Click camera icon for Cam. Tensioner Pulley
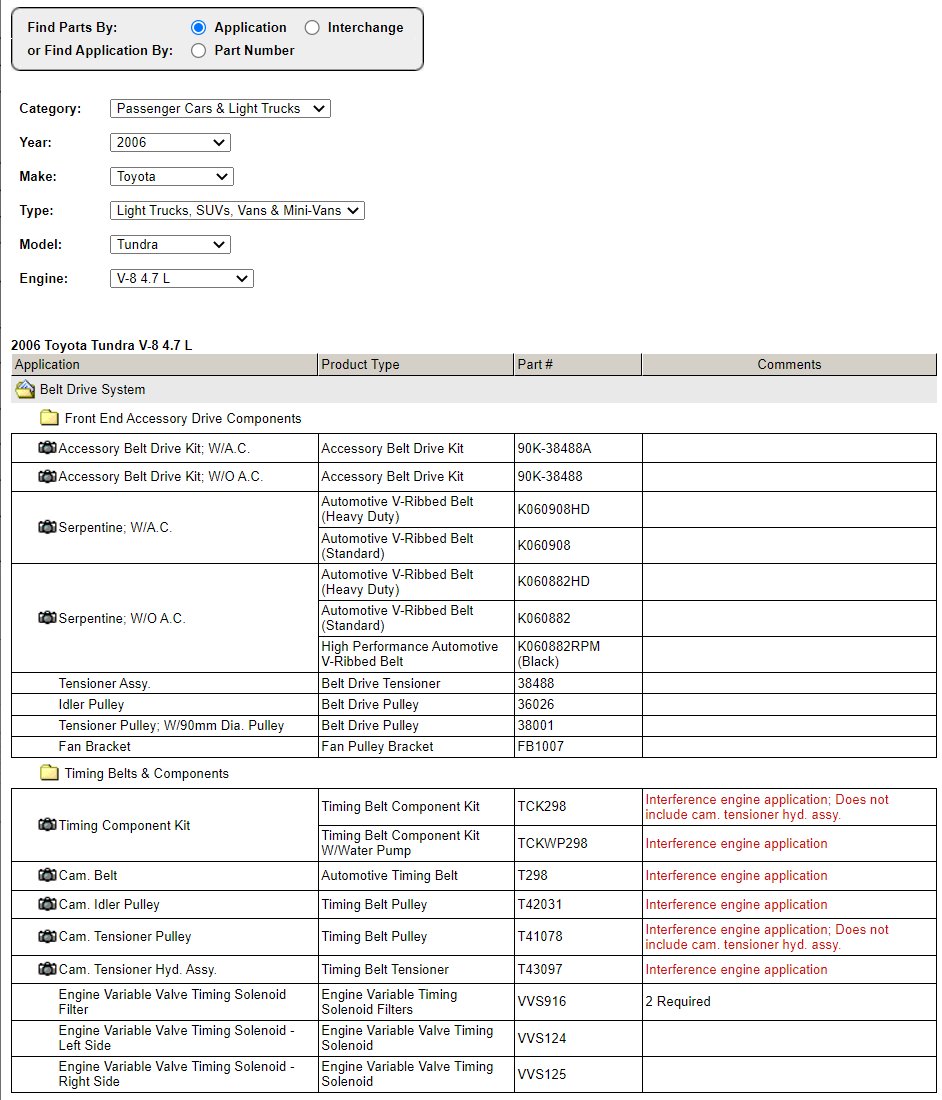This screenshot has height=1100, width=942. (x=47, y=936)
